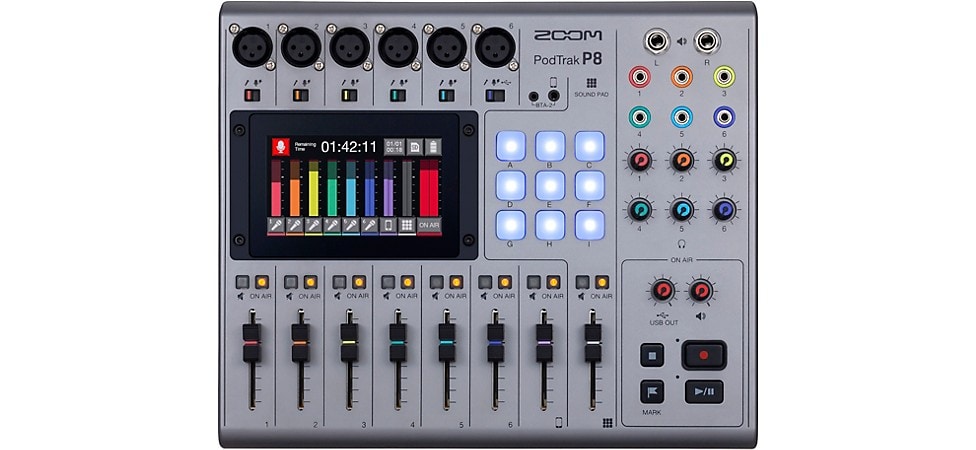Select the cyan headphone volume knob 5
The width and height of the screenshot is (976, 450).
point(682,210)
